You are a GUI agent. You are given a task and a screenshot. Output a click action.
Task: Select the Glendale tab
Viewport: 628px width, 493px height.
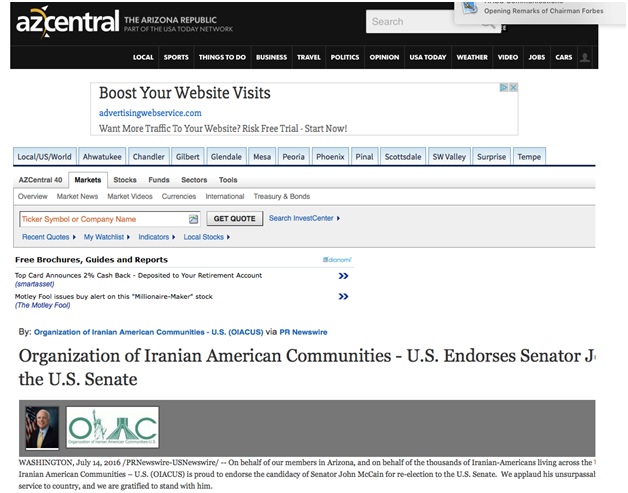[226, 157]
